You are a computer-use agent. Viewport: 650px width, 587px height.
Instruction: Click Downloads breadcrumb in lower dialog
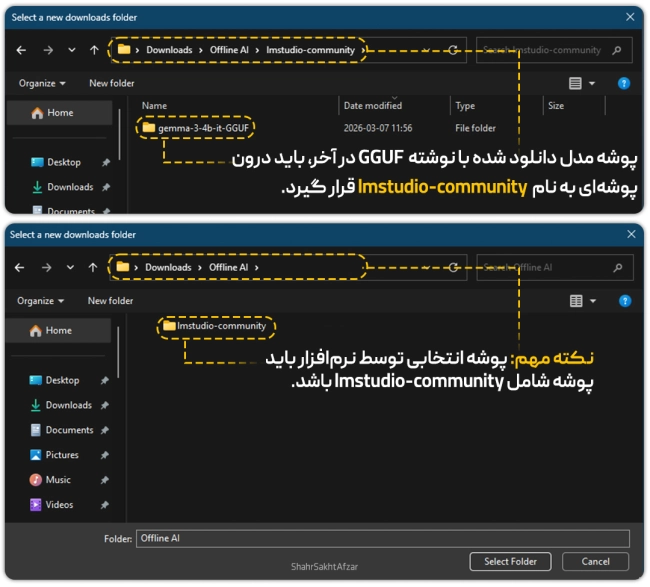coord(168,267)
